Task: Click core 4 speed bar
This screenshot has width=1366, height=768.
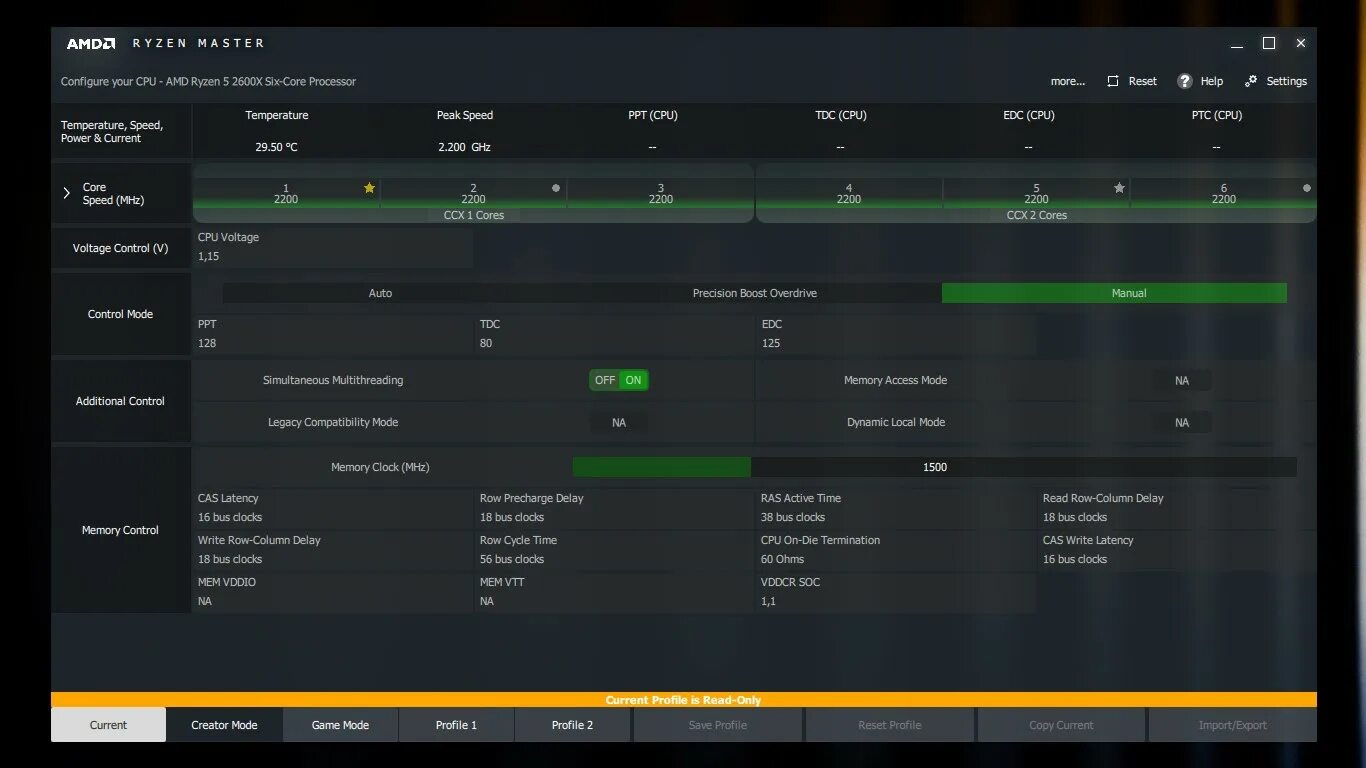Action: [x=849, y=193]
